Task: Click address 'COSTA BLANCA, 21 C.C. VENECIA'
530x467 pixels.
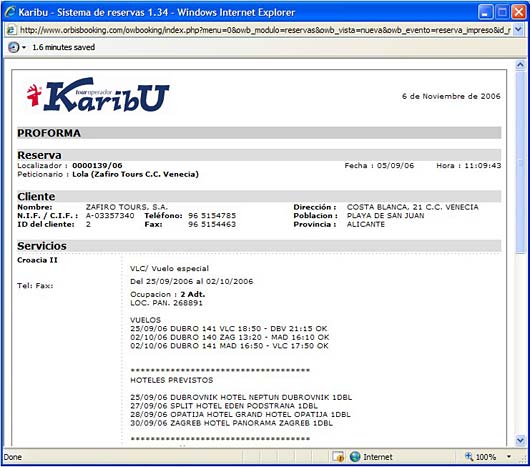Action: click(x=413, y=207)
